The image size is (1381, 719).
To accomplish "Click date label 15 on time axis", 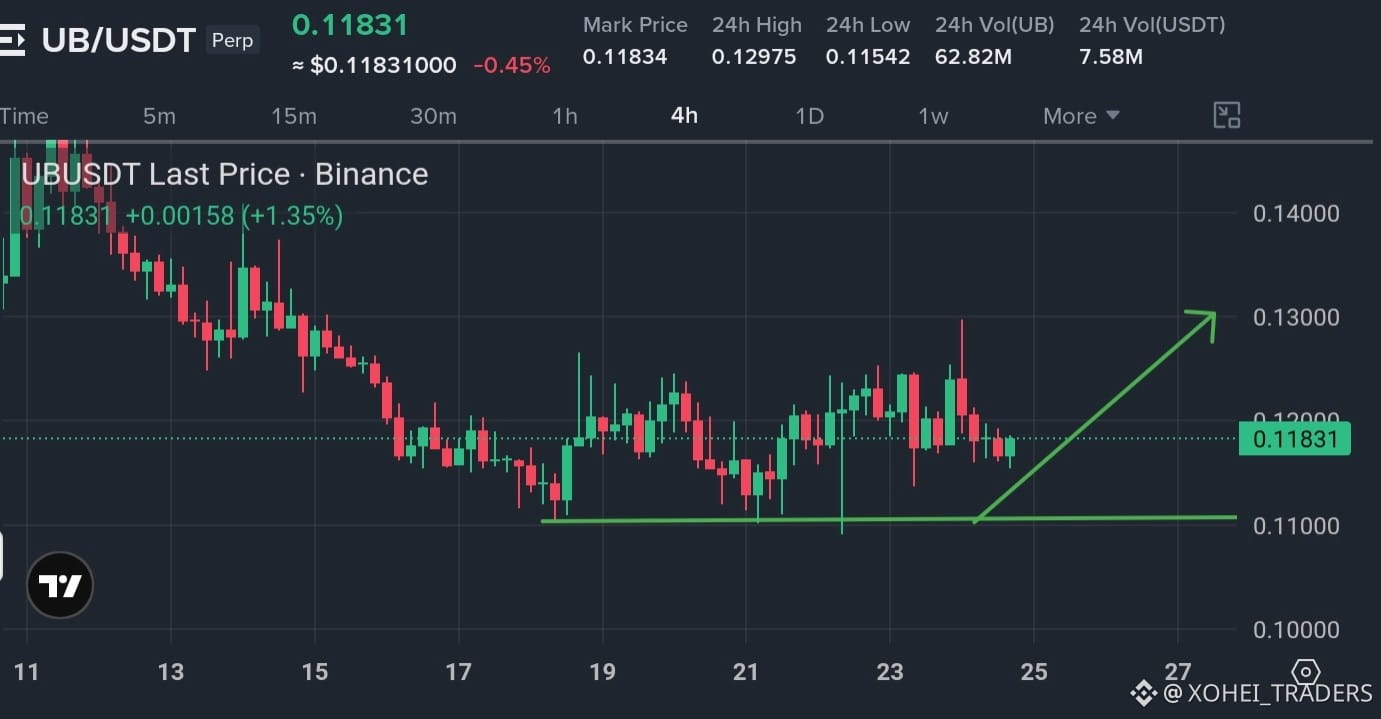I will tap(315, 671).
